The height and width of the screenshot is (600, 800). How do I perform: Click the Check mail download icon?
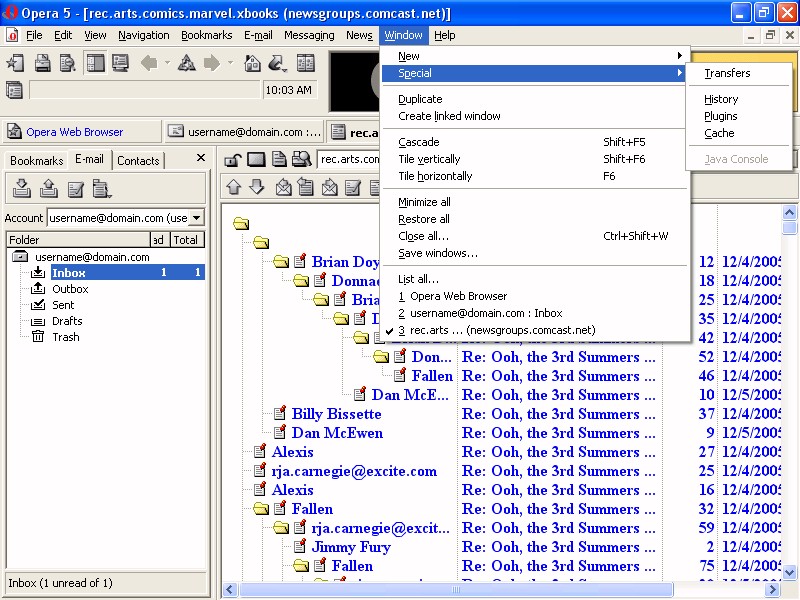21,188
